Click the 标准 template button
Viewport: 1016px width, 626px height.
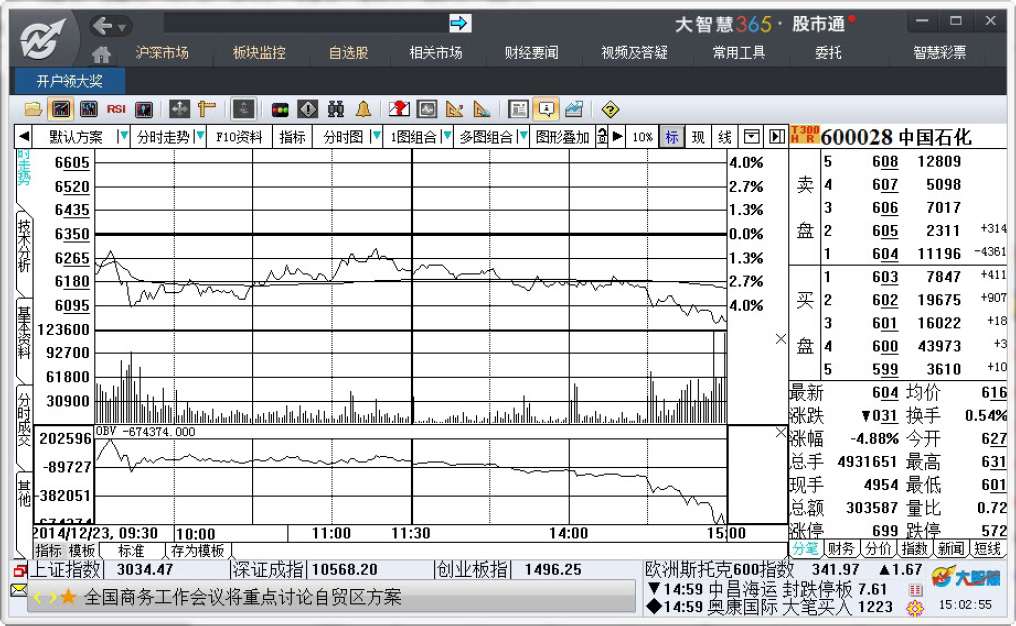pyautogui.click(x=132, y=550)
